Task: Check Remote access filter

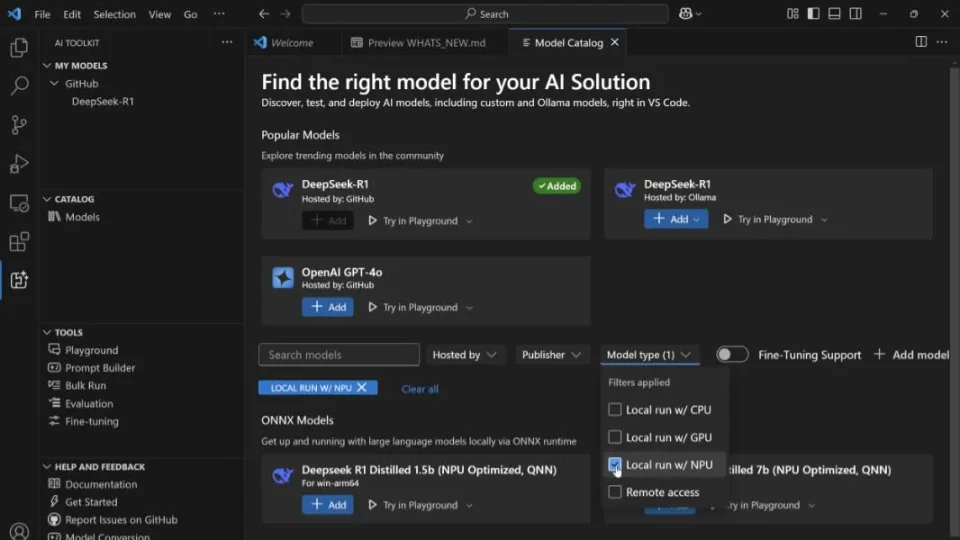Action: (615, 492)
